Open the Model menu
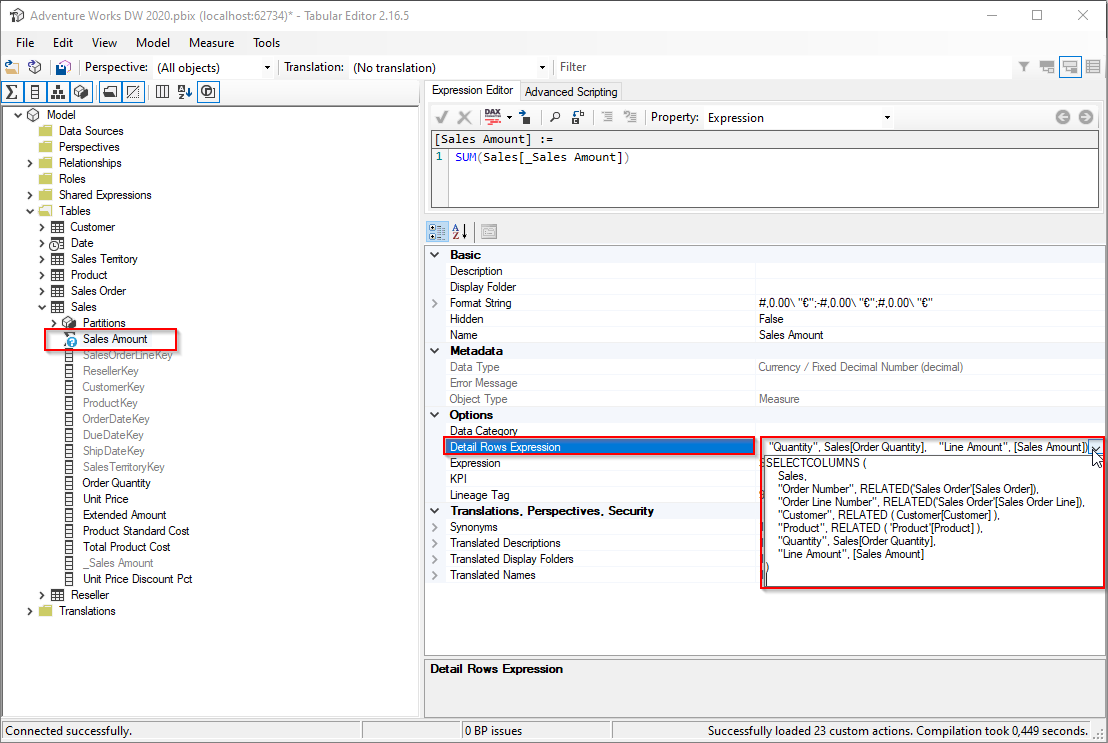The width and height of the screenshot is (1108, 743). [153, 42]
